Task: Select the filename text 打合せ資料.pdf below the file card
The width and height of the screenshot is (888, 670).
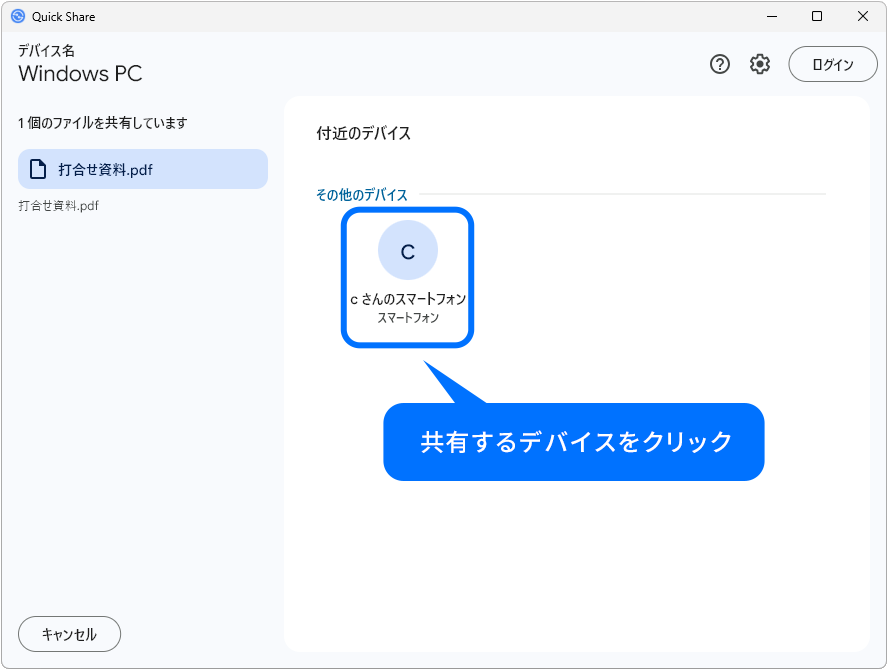Action: (58, 205)
